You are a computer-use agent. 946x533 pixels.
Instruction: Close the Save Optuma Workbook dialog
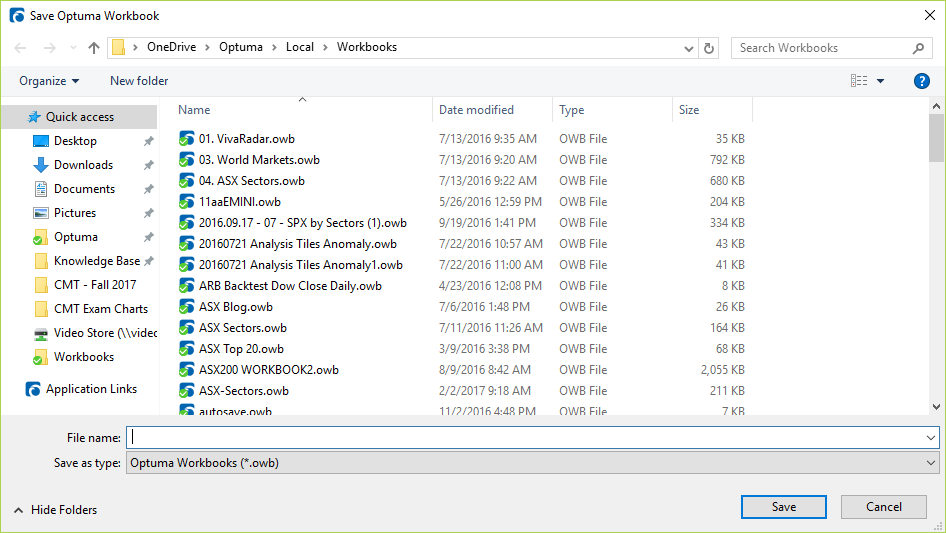[x=930, y=15]
